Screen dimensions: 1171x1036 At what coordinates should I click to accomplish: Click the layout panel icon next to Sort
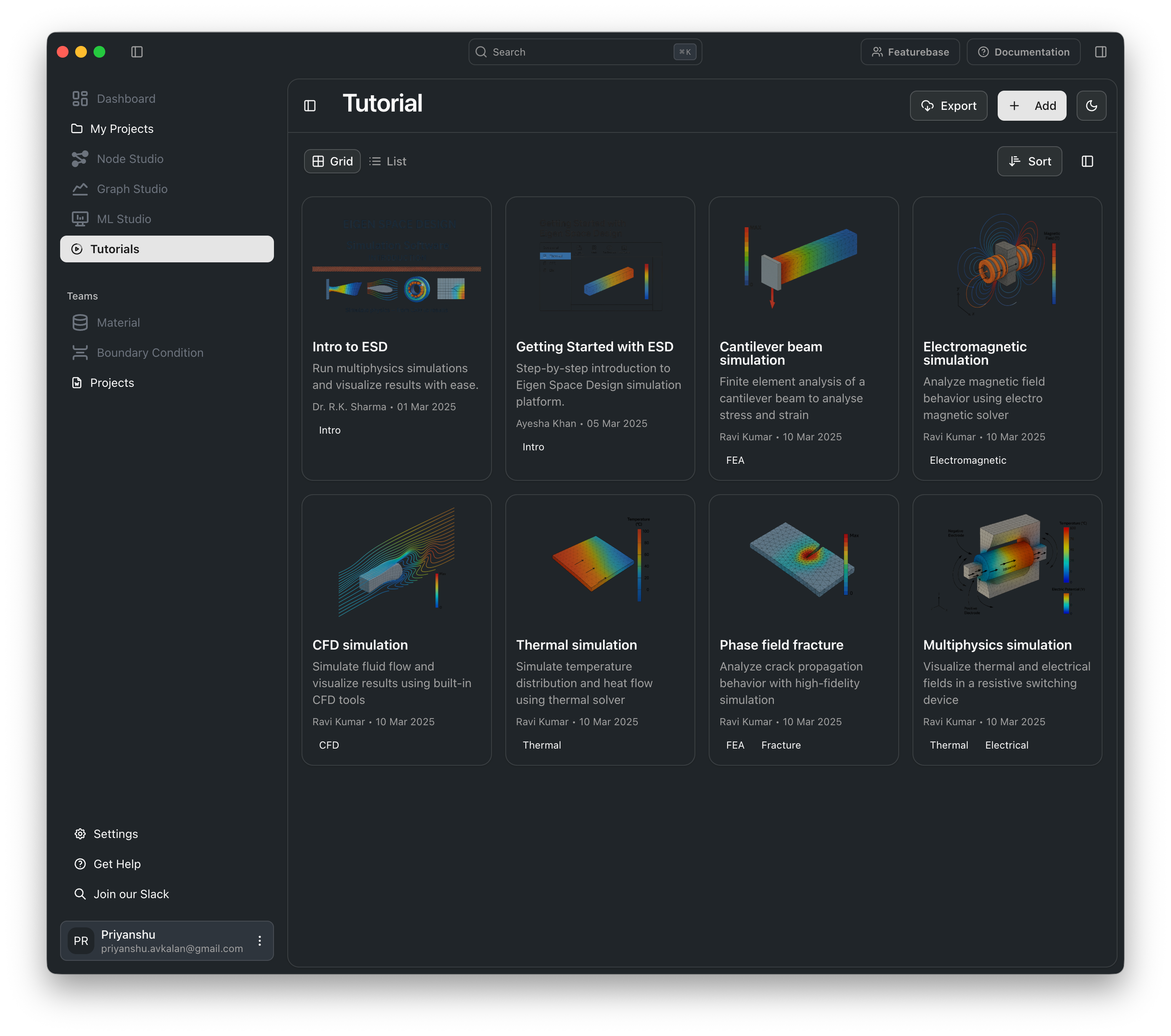1087,162
